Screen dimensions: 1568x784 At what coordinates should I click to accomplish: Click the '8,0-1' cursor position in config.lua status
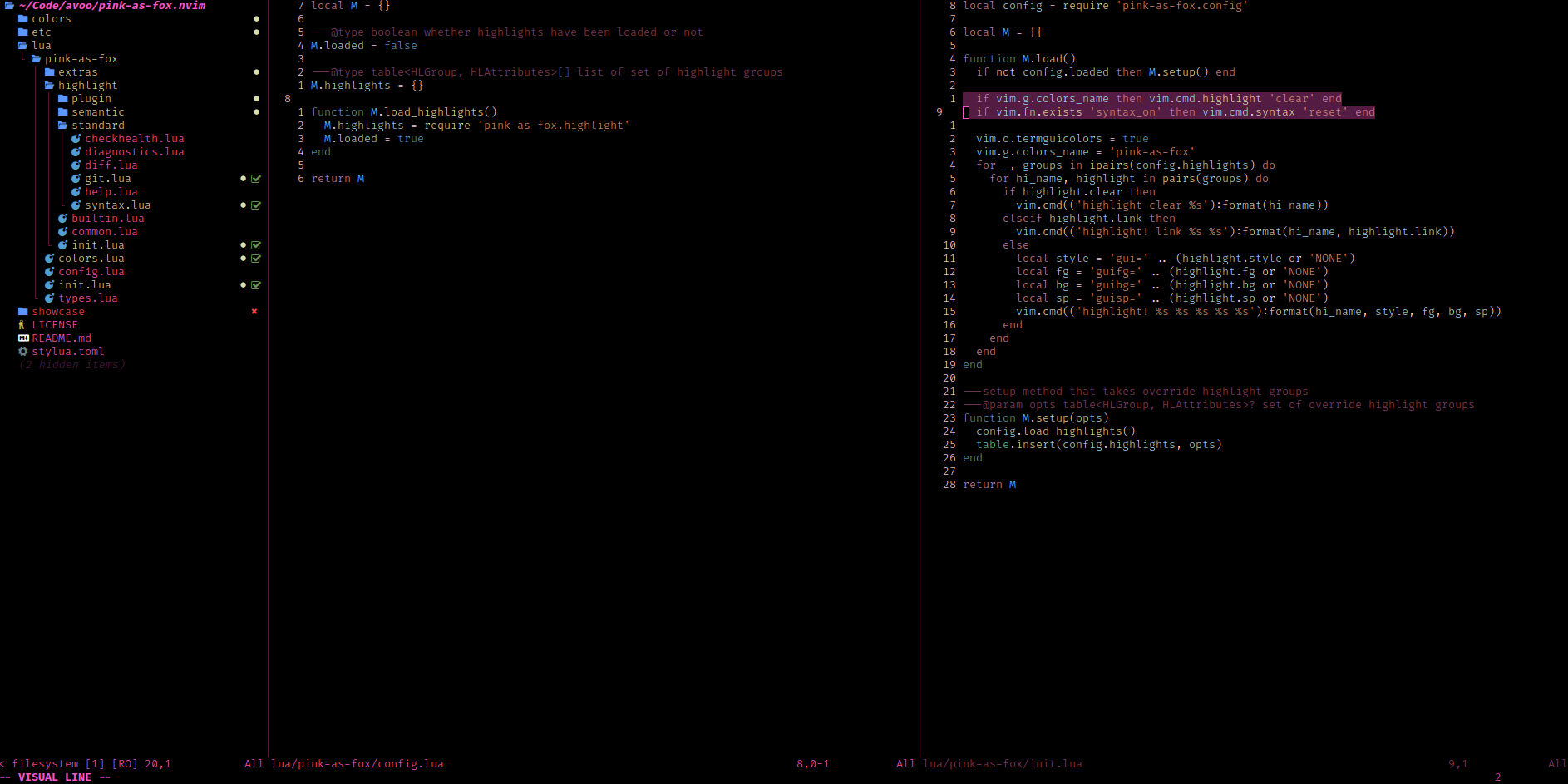[x=813, y=764]
